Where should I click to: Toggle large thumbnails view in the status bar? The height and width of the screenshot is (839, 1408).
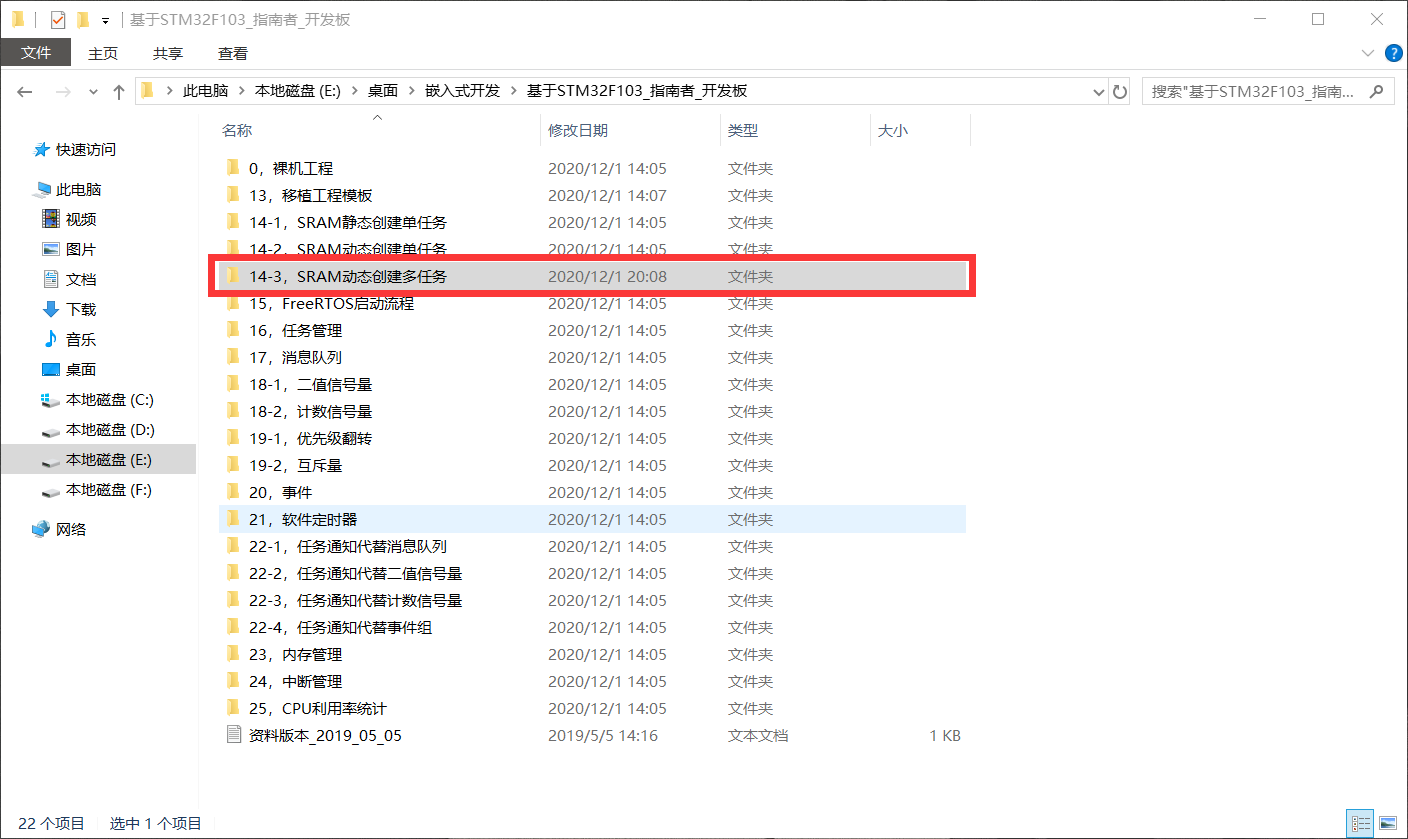(1388, 822)
